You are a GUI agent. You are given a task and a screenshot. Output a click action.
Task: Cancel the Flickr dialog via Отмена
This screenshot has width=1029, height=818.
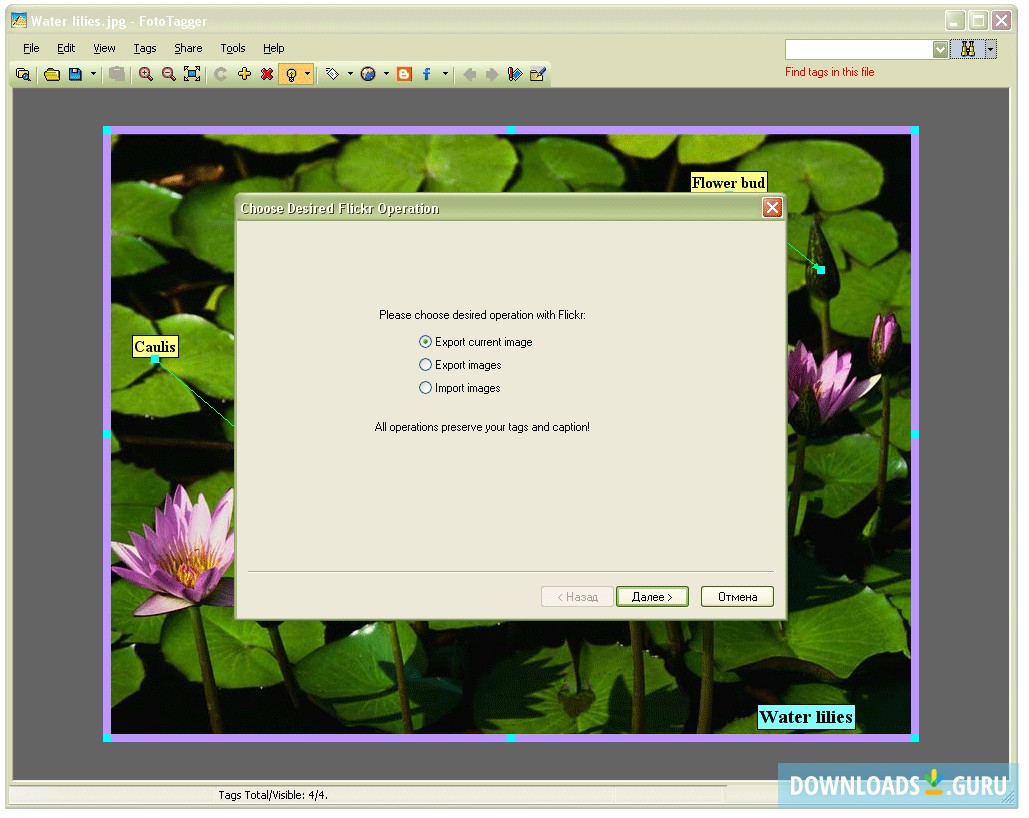737,596
